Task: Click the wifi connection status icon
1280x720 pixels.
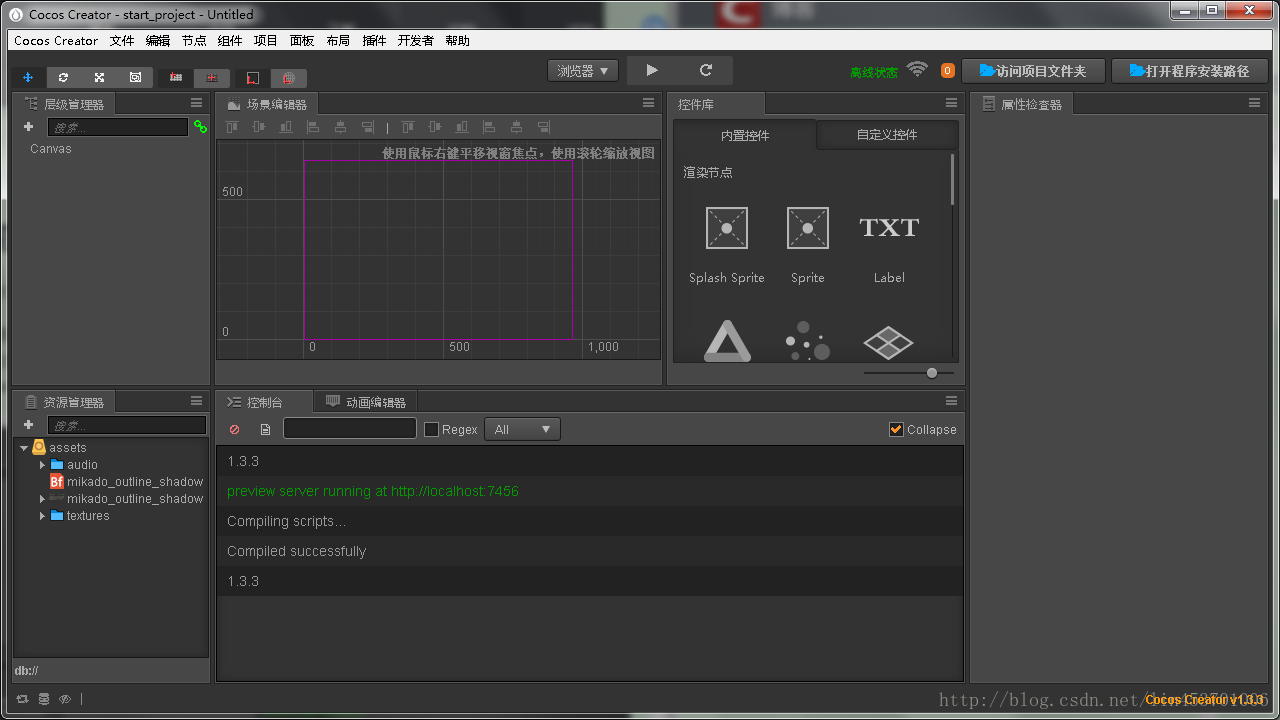Action: 917,70
